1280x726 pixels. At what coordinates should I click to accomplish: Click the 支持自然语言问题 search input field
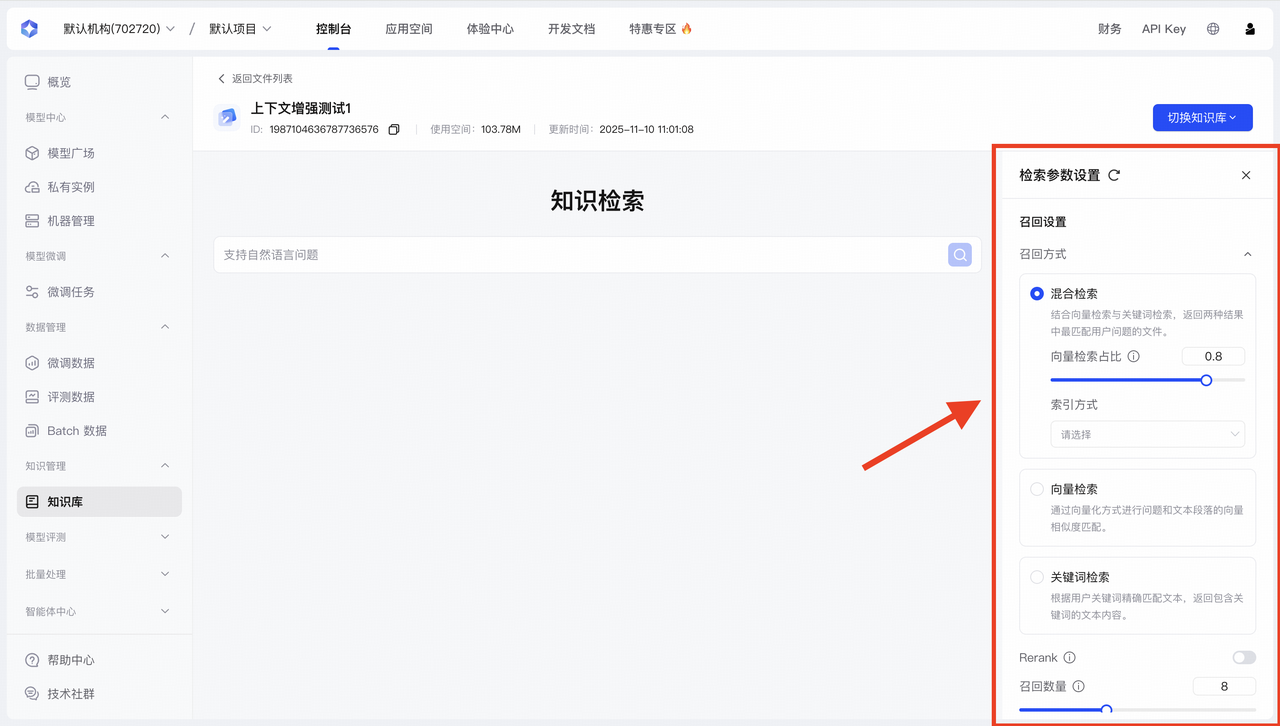[x=580, y=255]
